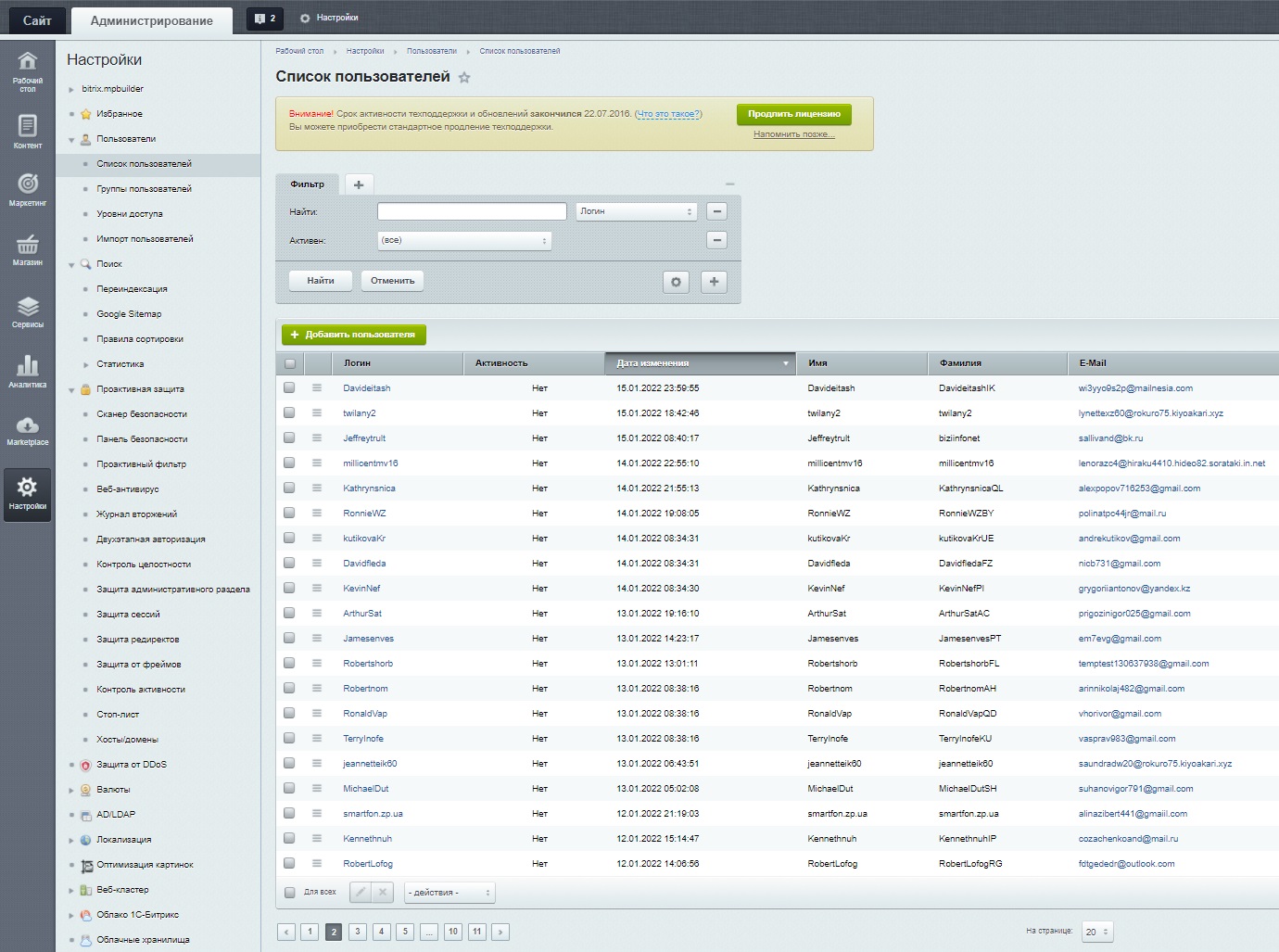The height and width of the screenshot is (952, 1279).
Task: Open the Что это такое? link
Action: (668, 114)
